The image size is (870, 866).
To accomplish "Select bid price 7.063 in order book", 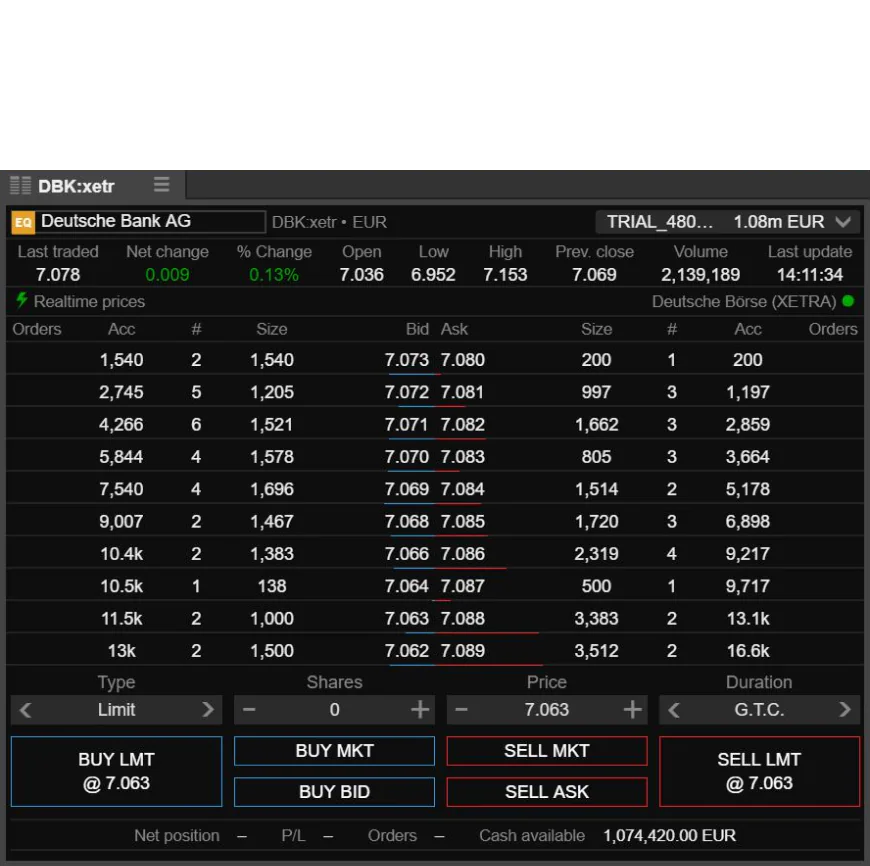I will [407, 618].
